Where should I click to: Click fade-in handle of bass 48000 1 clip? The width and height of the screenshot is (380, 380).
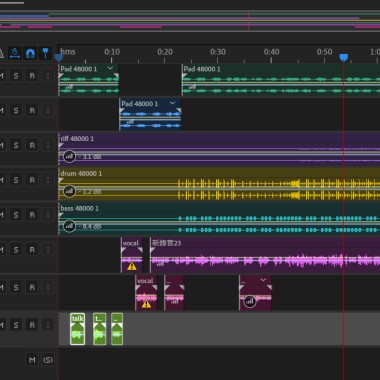click(x=61, y=215)
